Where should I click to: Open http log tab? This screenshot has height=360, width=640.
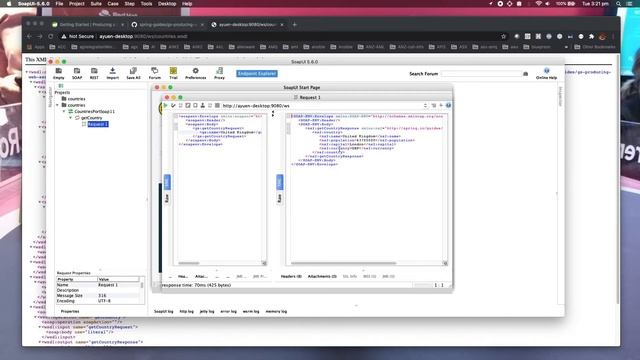(187, 311)
